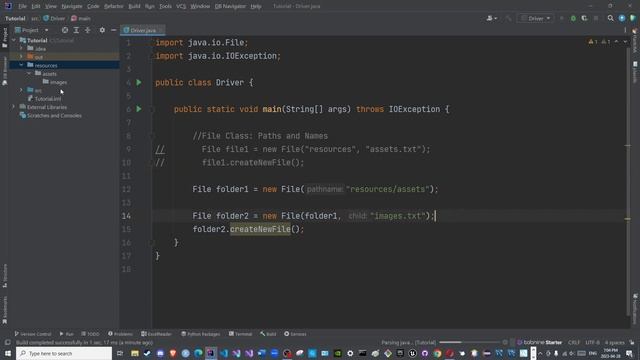The width and height of the screenshot is (640, 360).
Task: Click CRLF line separator in status bar
Action: pos(574,342)
